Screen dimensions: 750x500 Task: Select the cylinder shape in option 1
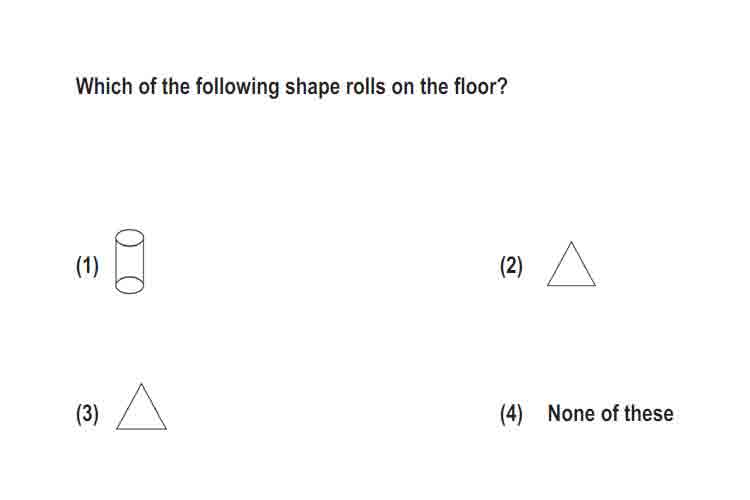click(129, 261)
